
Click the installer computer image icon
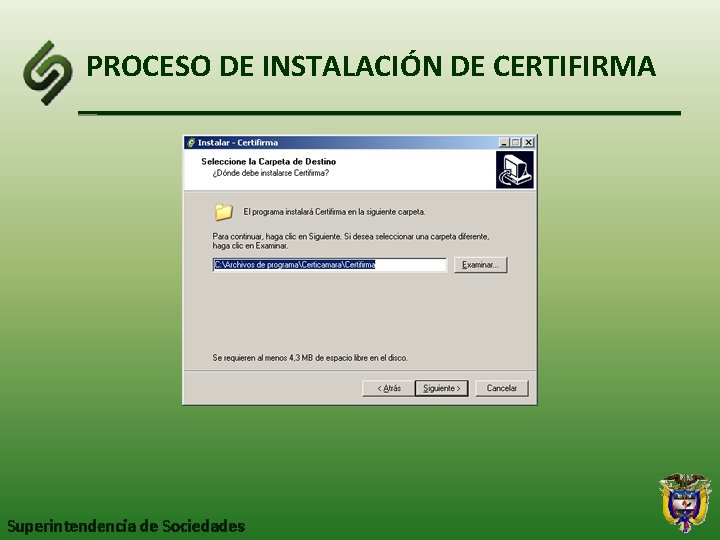515,170
